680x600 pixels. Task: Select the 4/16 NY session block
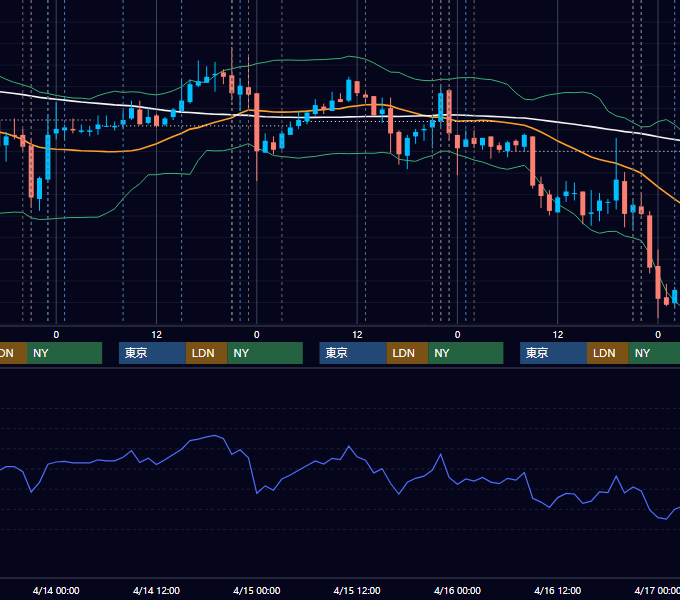click(654, 353)
